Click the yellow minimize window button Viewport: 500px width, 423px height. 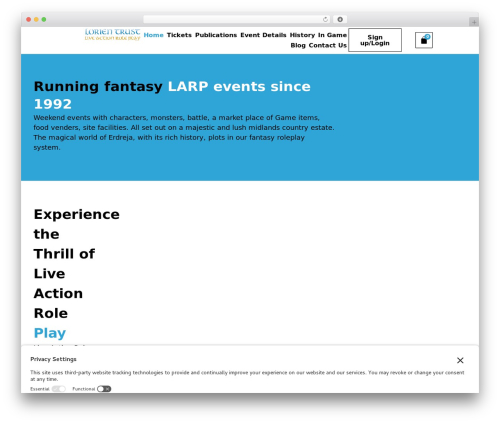coord(36,19)
